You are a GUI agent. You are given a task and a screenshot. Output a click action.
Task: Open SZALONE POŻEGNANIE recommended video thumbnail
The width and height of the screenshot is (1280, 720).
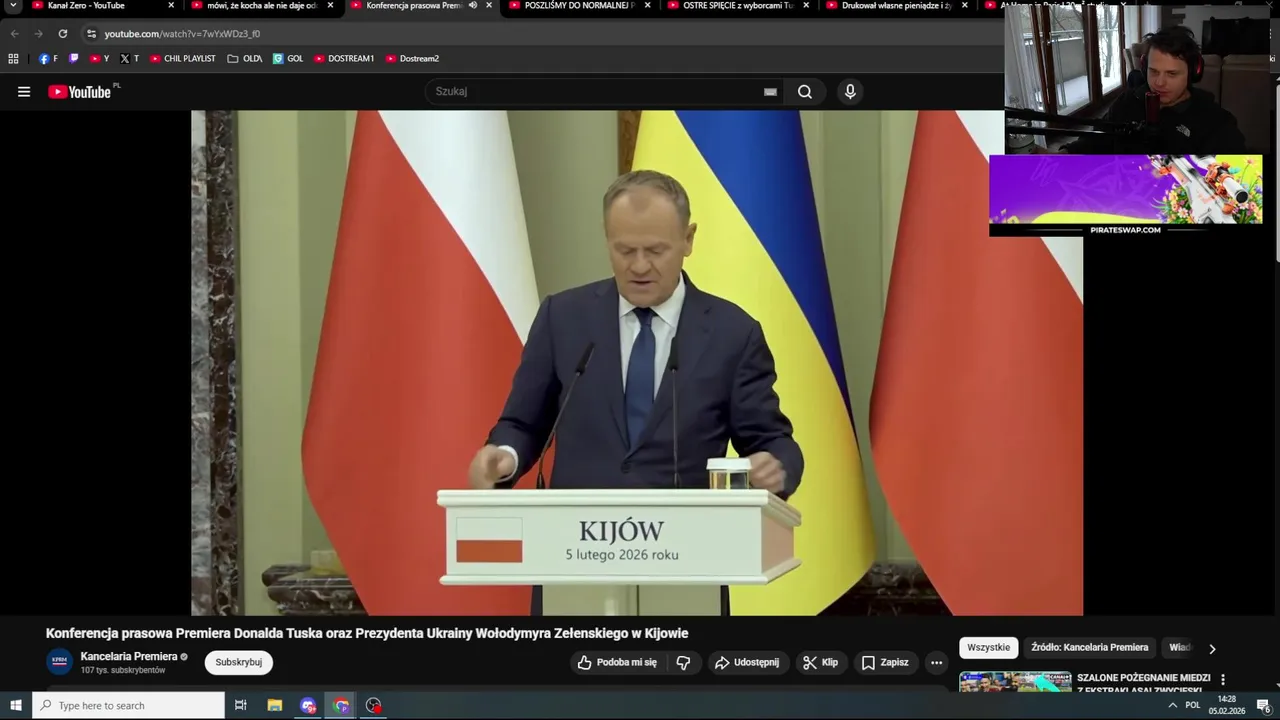pyautogui.click(x=1015, y=682)
